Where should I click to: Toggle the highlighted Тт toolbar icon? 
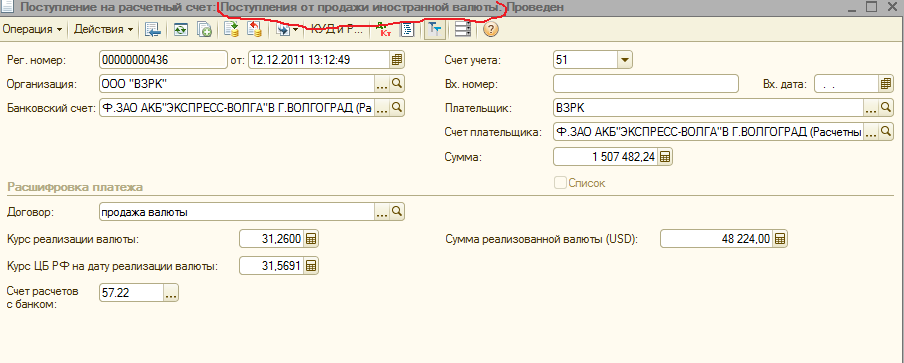click(x=434, y=30)
